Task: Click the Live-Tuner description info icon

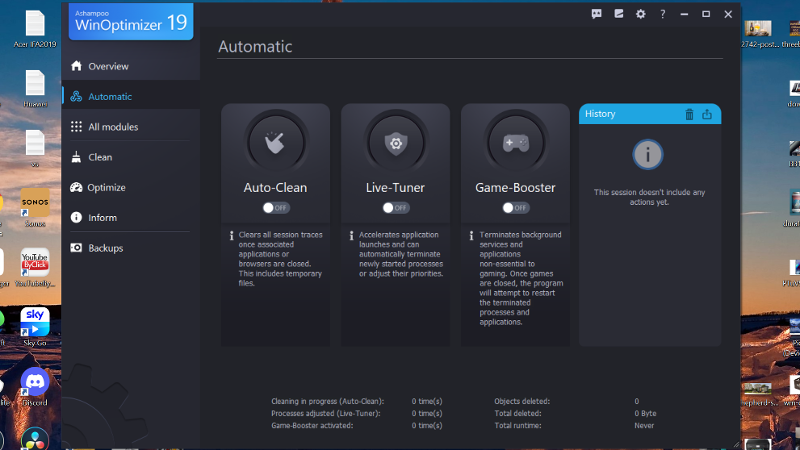Action: (x=352, y=235)
